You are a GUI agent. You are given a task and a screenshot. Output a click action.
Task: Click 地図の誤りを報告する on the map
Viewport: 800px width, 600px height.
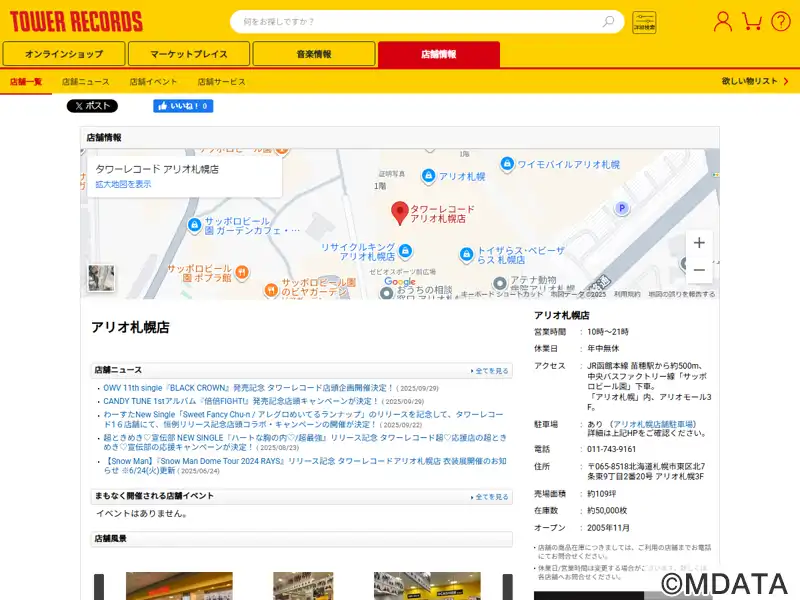click(682, 294)
